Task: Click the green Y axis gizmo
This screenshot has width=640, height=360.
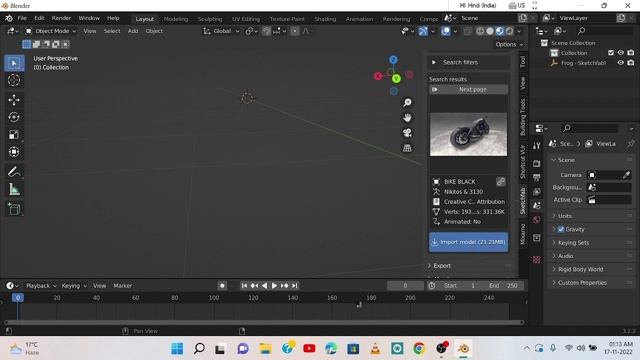Action: point(396,78)
